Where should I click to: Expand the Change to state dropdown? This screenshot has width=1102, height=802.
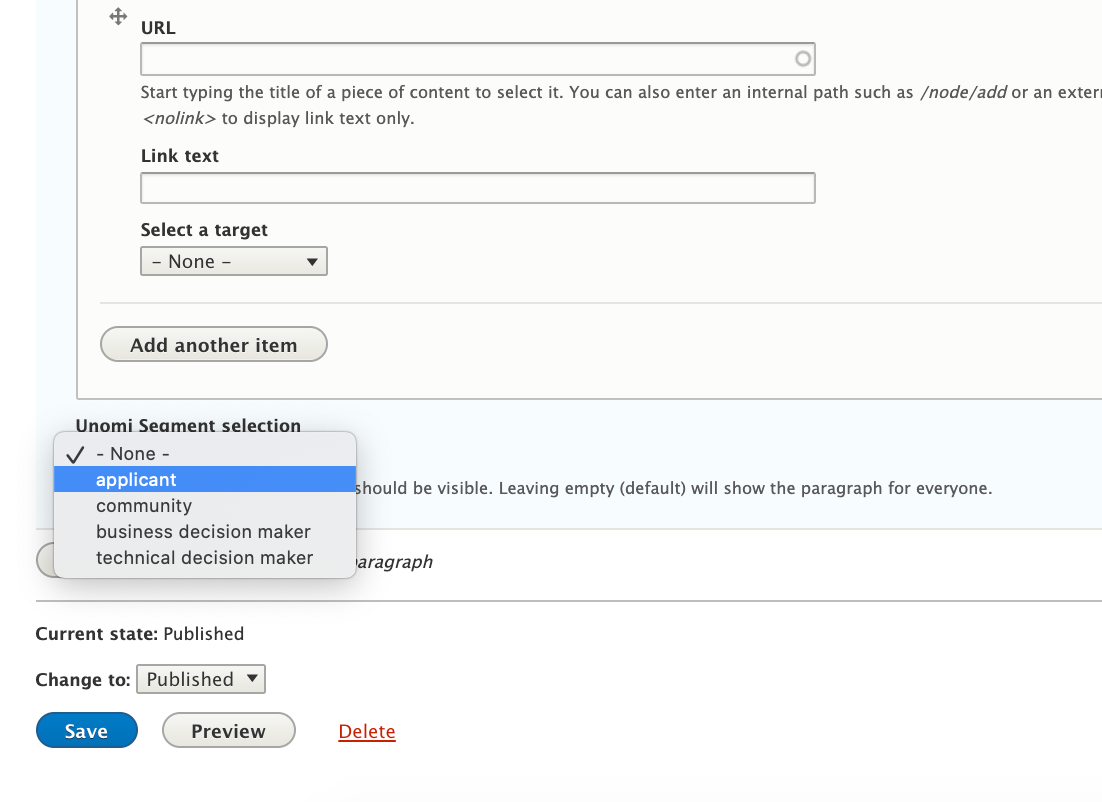click(x=201, y=680)
